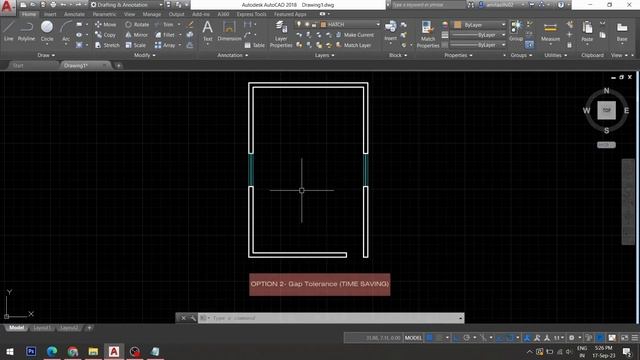Screen dimensions: 640x360
Task: Click the keyword search box
Action: (429, 5)
